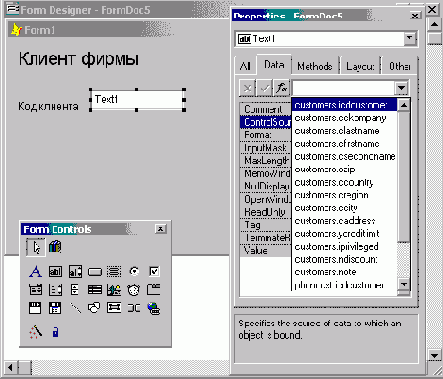Viewport: 443px width, 379px height.
Task: Pick the Text Box control tool
Action: point(55,271)
